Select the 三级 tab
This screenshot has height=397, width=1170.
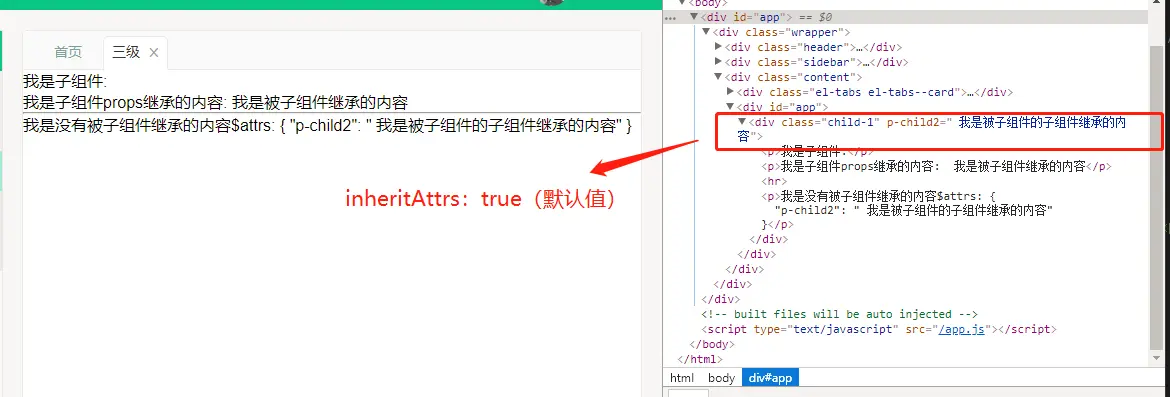point(126,52)
